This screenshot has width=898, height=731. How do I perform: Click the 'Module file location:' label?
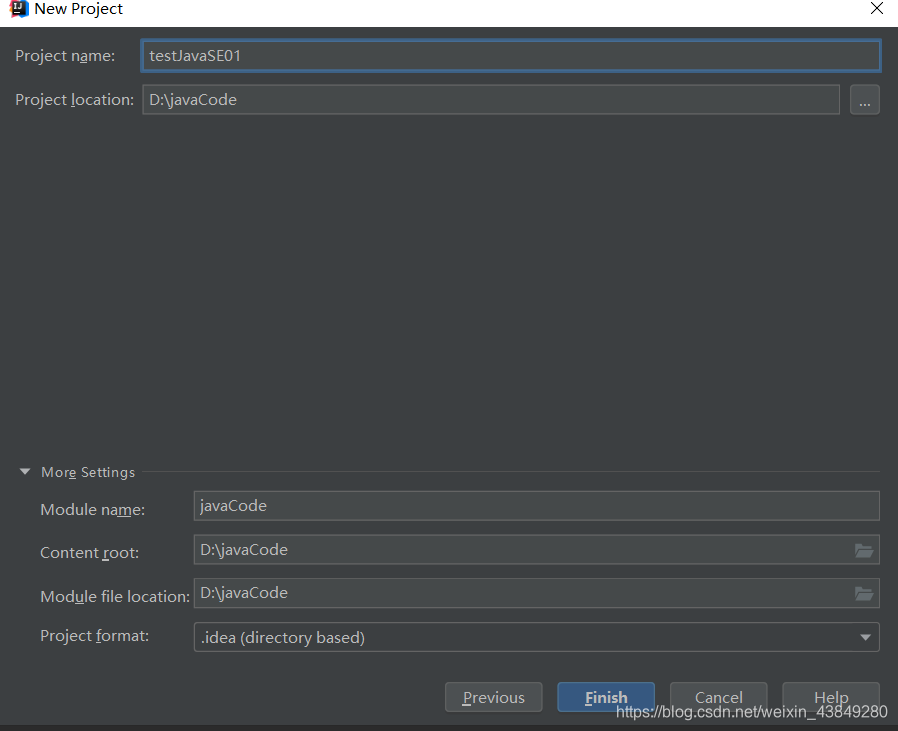tap(115, 596)
